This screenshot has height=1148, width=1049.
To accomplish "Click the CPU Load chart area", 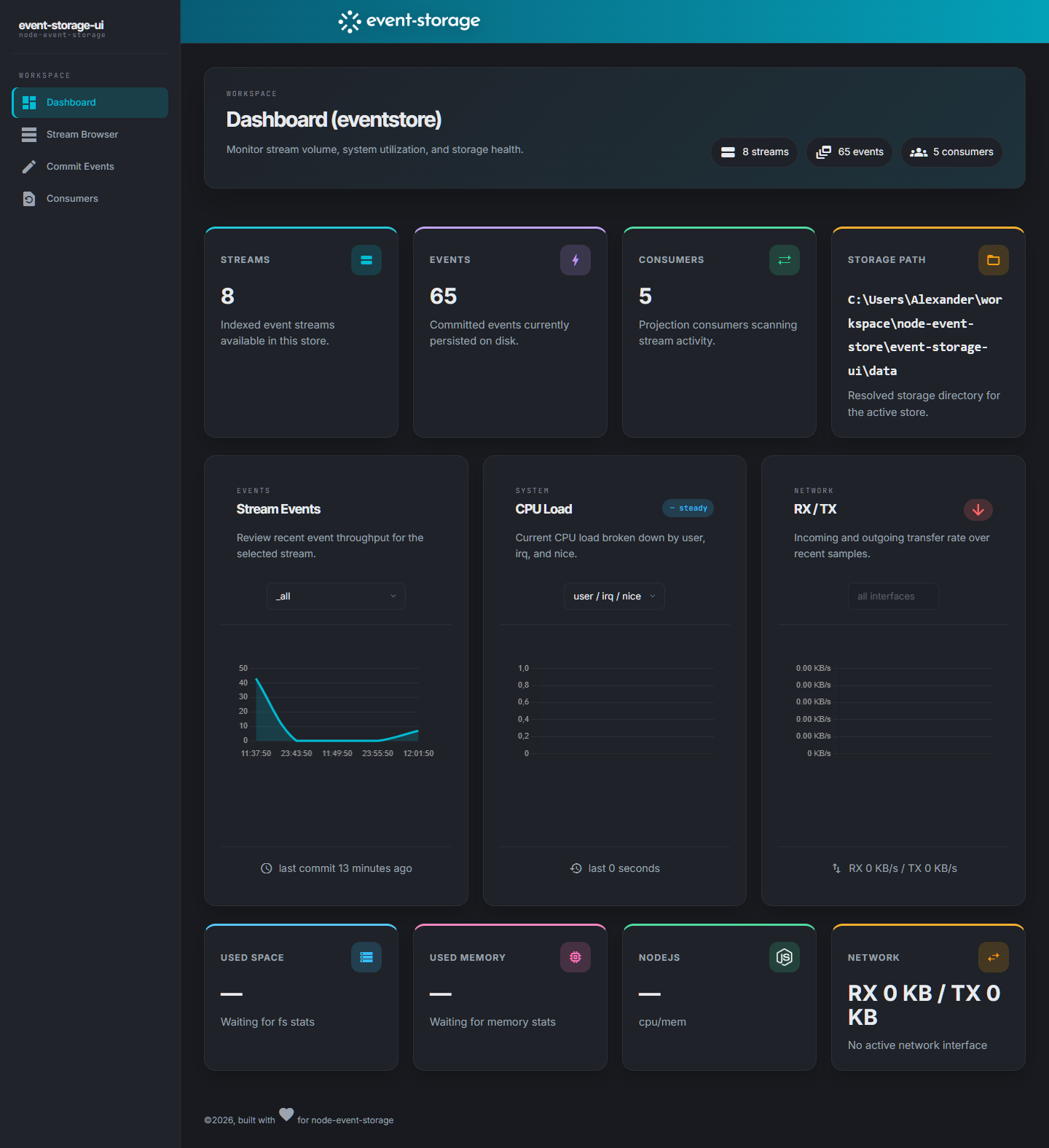I will point(614,710).
